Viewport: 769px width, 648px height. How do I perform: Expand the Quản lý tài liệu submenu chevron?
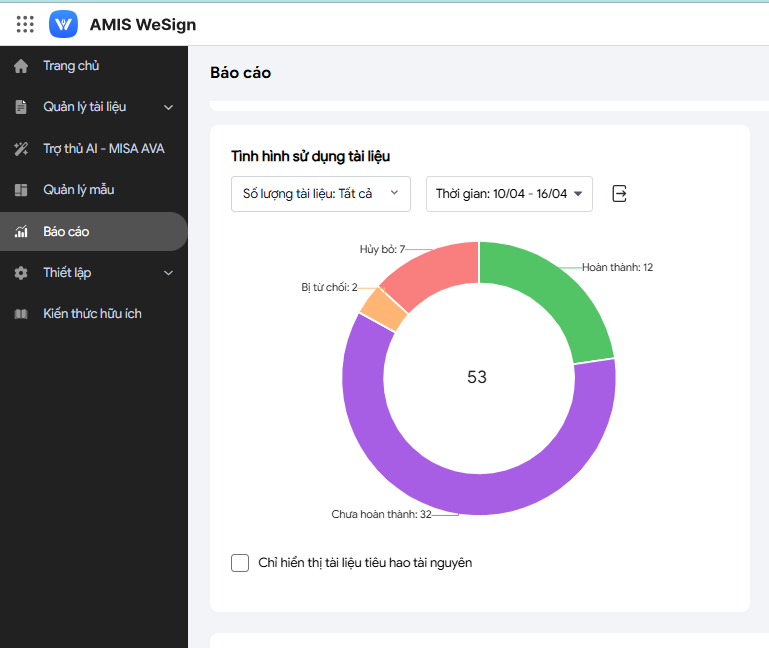(168, 107)
